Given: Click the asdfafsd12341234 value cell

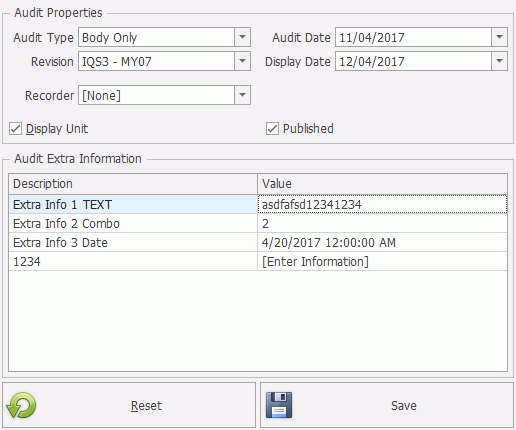Looking at the screenshot, I should click(x=382, y=204).
